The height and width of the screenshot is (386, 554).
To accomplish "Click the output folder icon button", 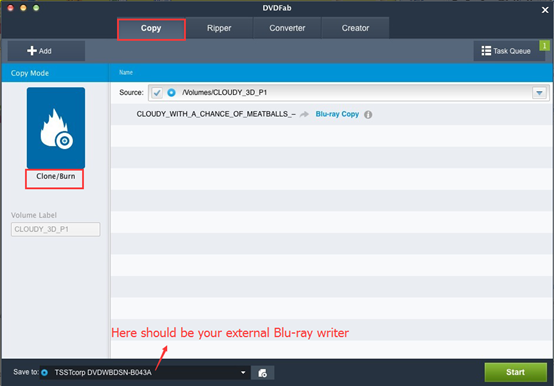I will click(x=262, y=373).
